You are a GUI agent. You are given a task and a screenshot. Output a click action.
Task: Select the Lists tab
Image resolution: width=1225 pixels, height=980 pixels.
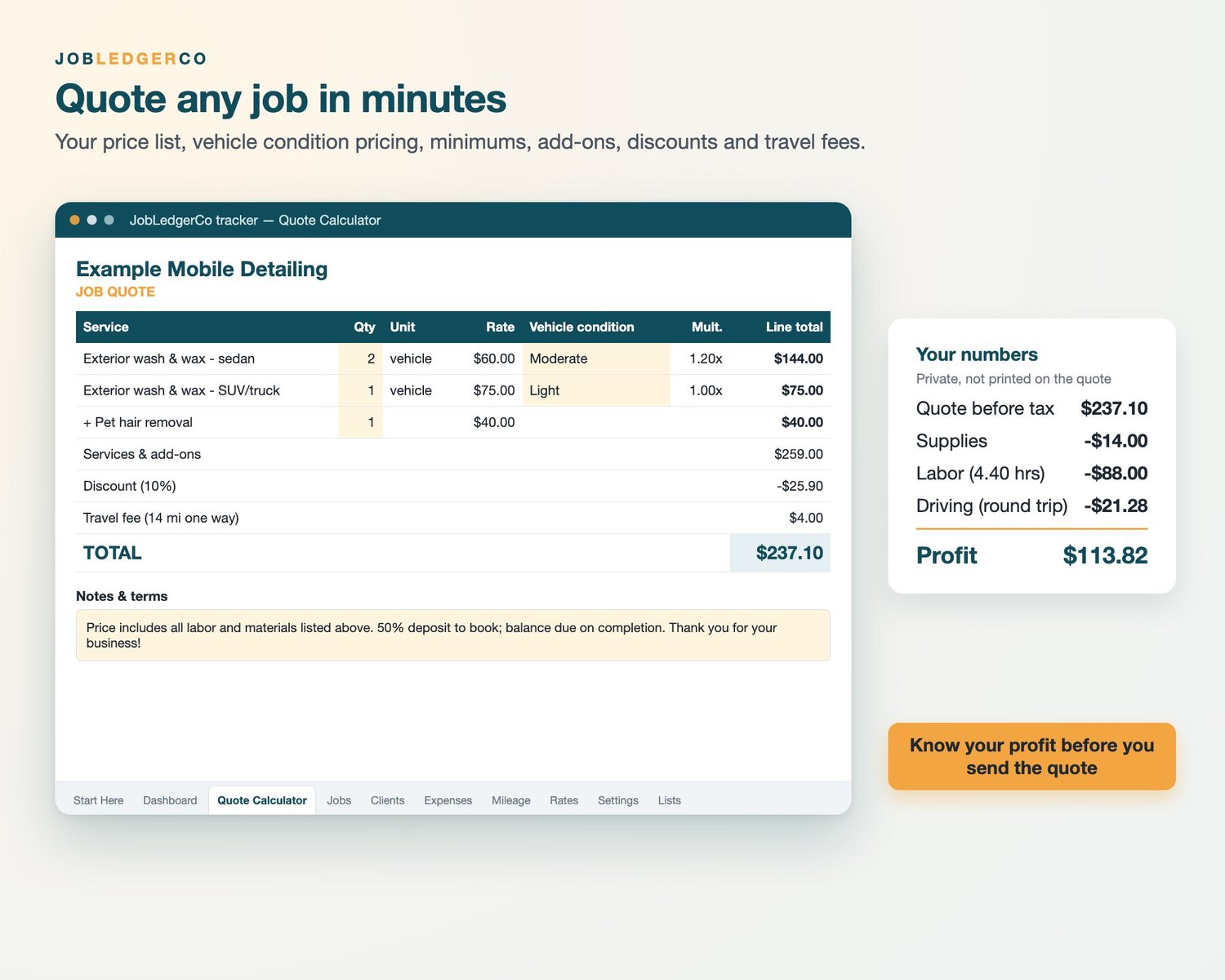pyautogui.click(x=669, y=800)
